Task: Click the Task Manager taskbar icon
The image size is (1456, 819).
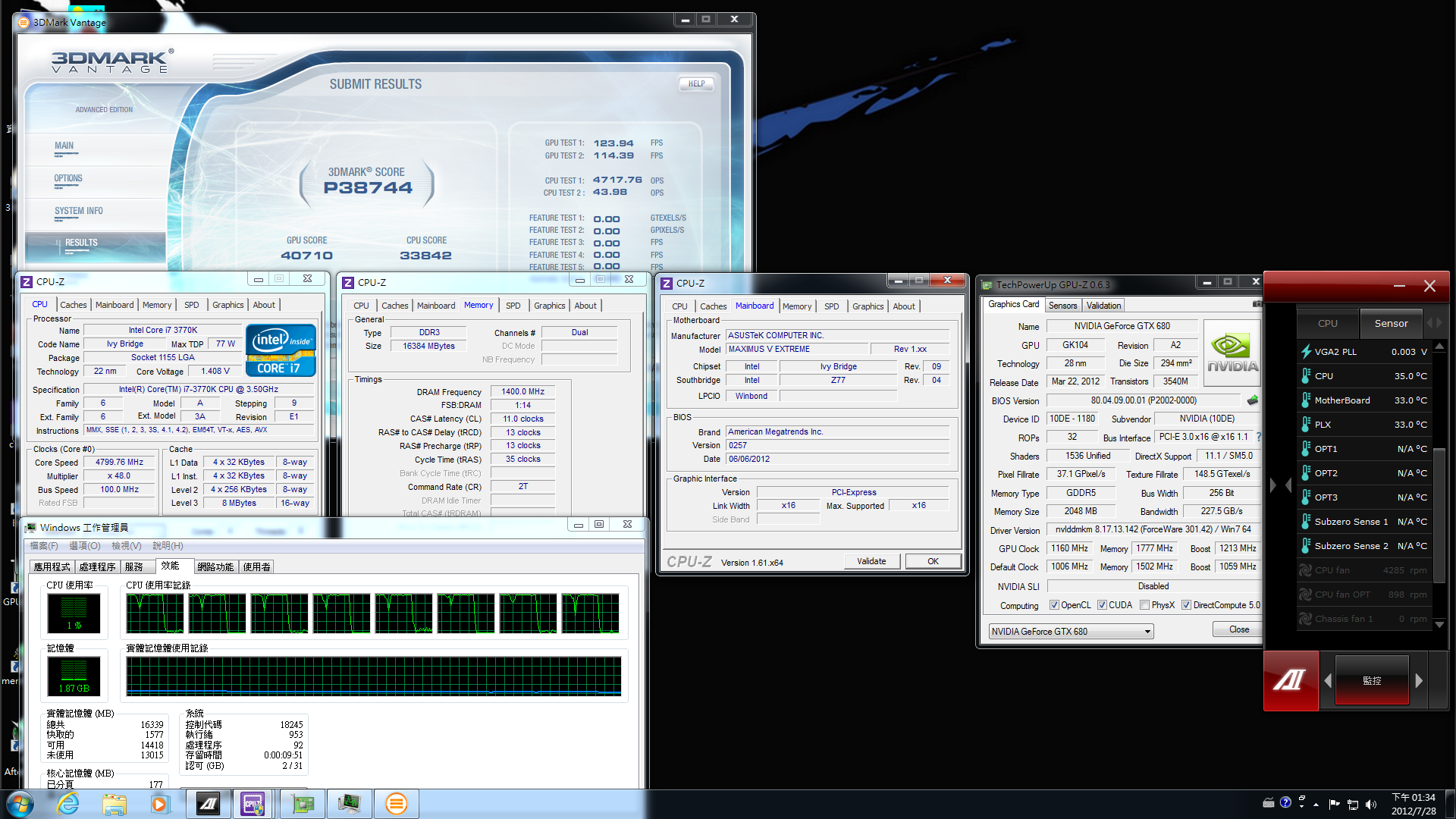Action: (350, 804)
